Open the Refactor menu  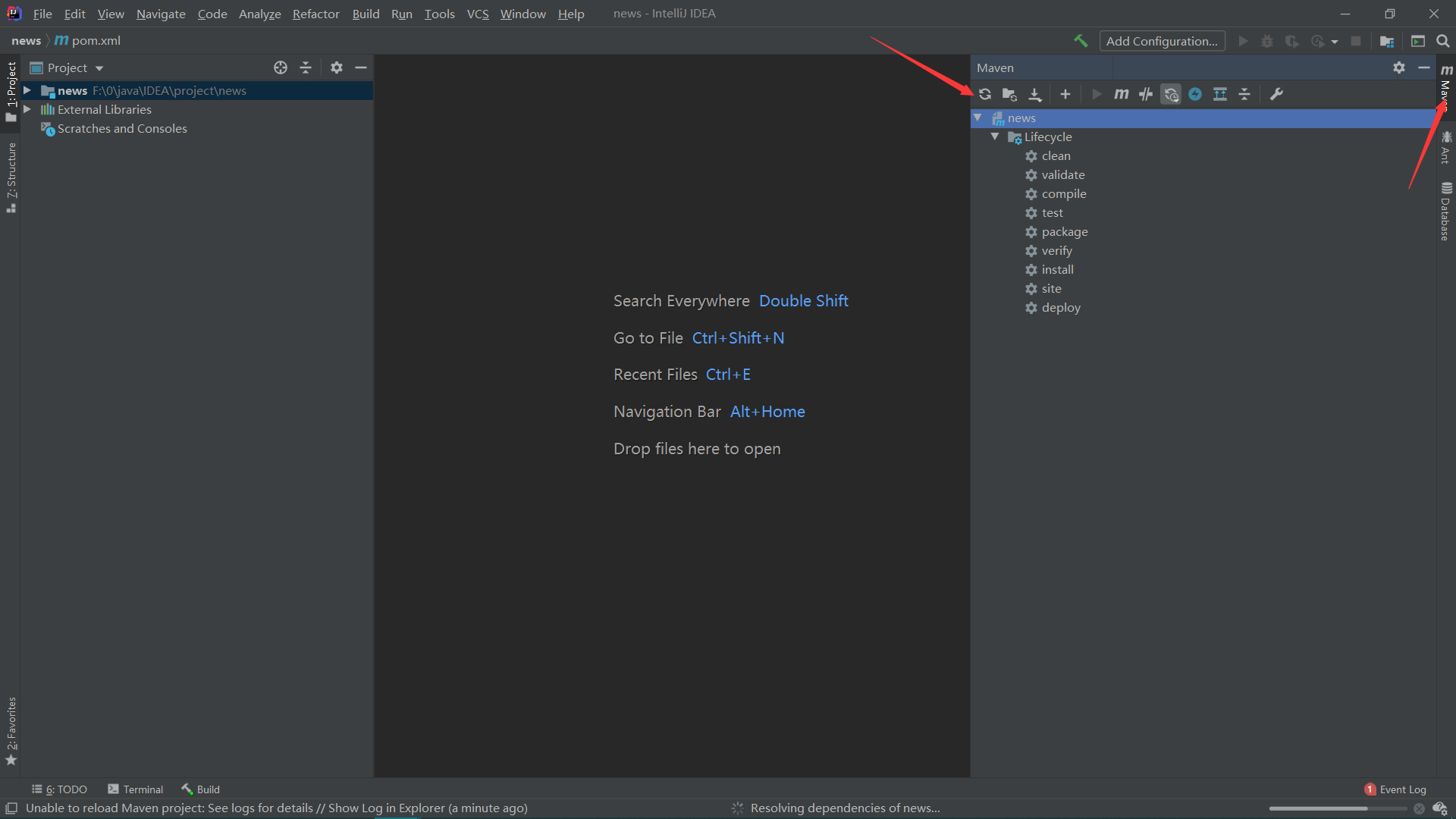pyautogui.click(x=316, y=14)
